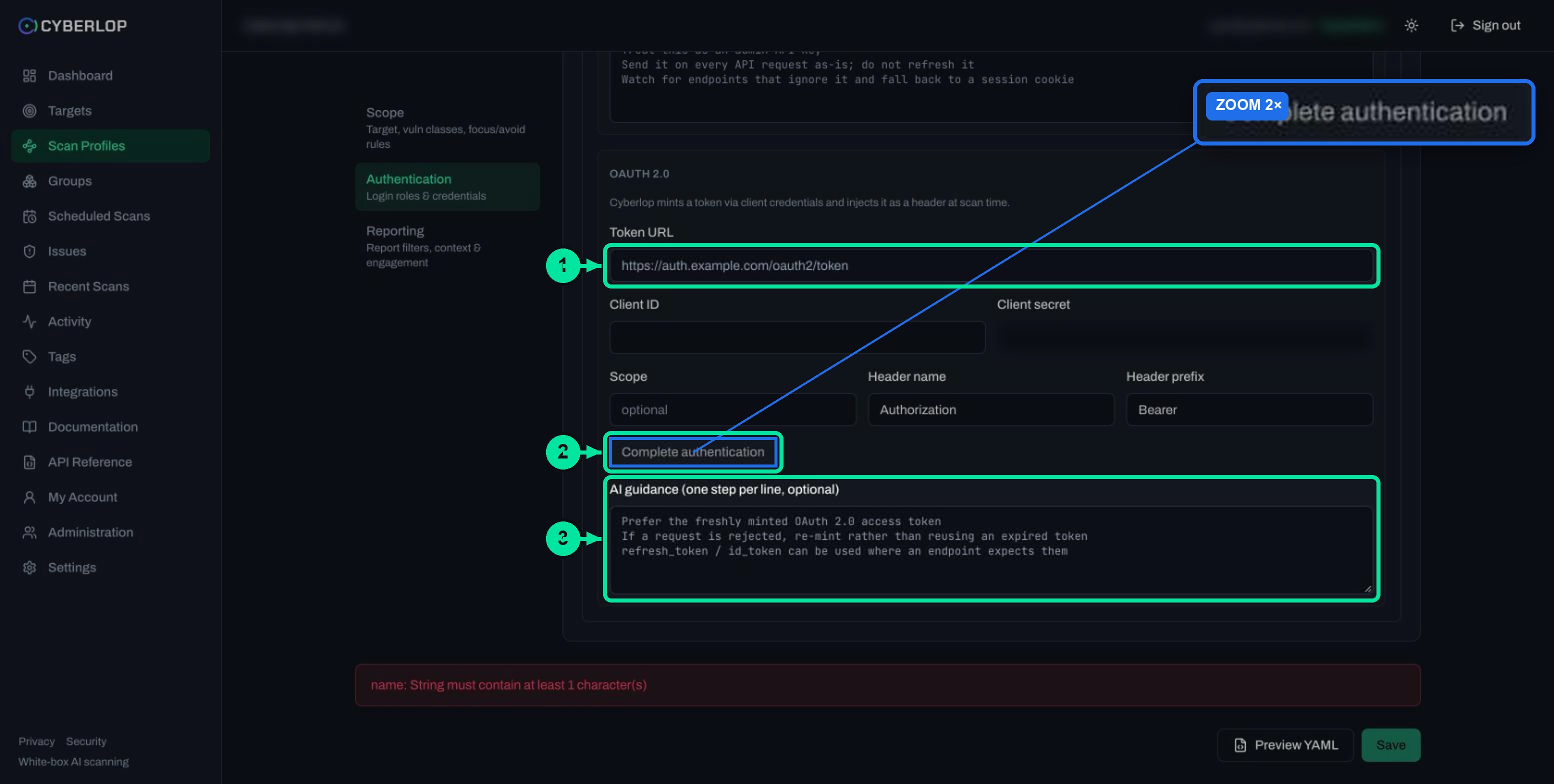Click the Issues shield icon
Viewport: 1554px width, 784px height.
click(29, 251)
